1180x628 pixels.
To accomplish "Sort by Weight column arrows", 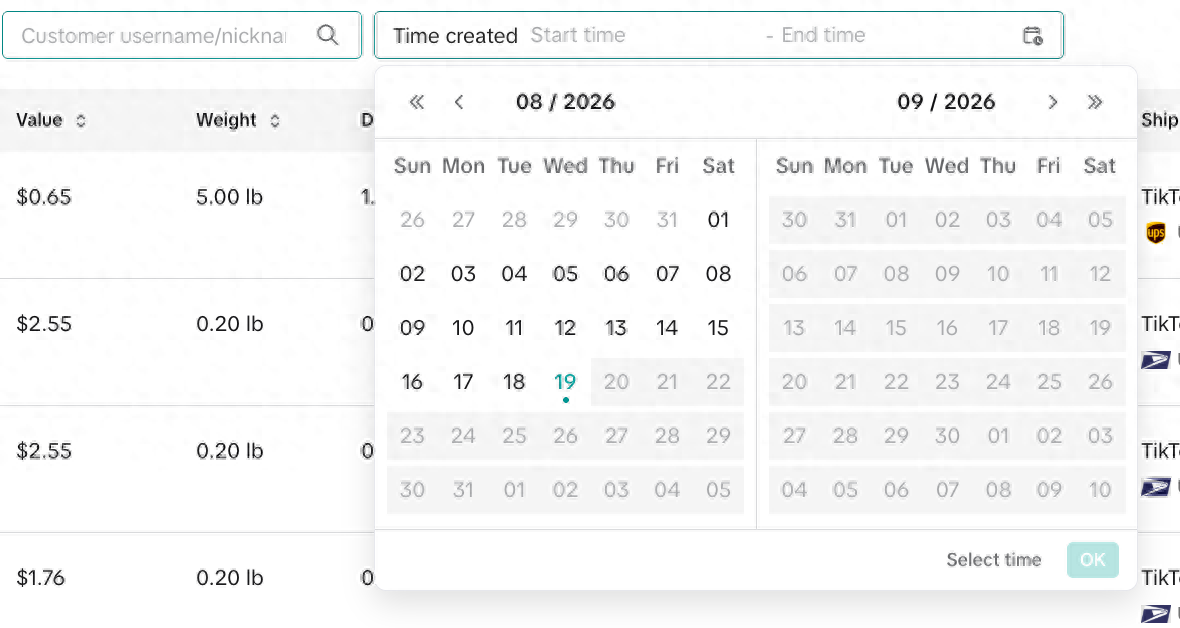I will tap(275, 120).
